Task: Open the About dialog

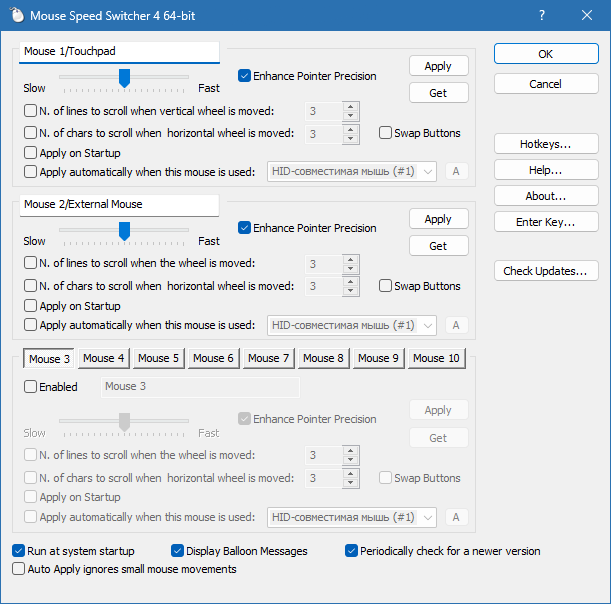Action: point(546,196)
